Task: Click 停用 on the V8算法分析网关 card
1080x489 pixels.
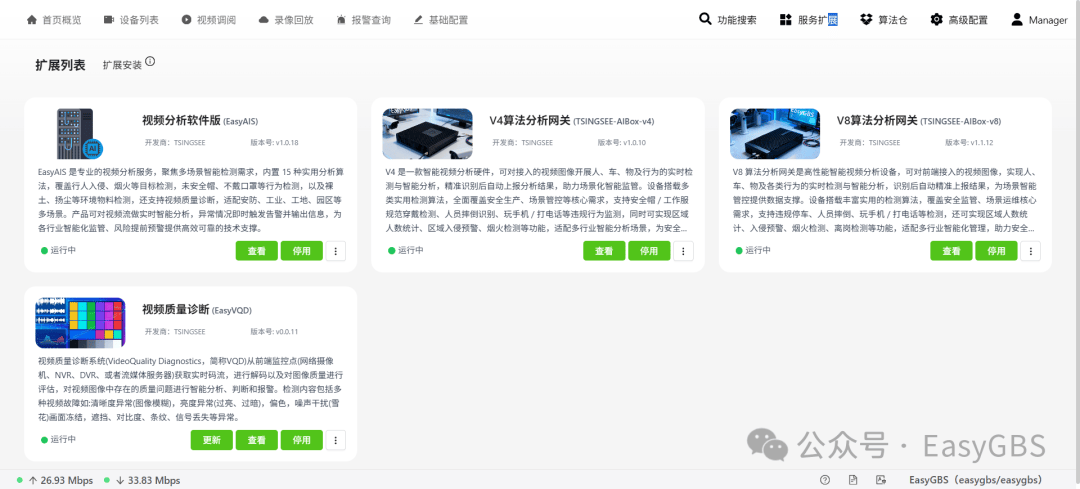Action: 996,251
